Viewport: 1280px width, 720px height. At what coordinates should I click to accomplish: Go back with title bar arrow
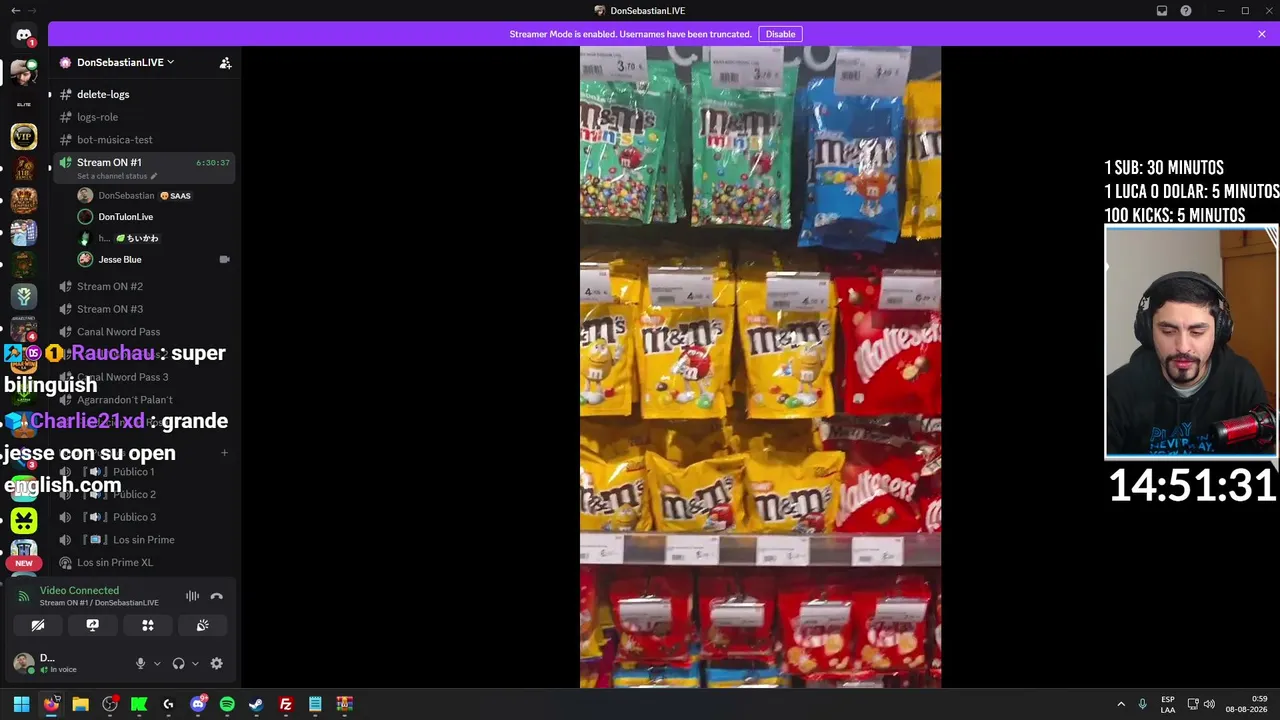pos(15,10)
